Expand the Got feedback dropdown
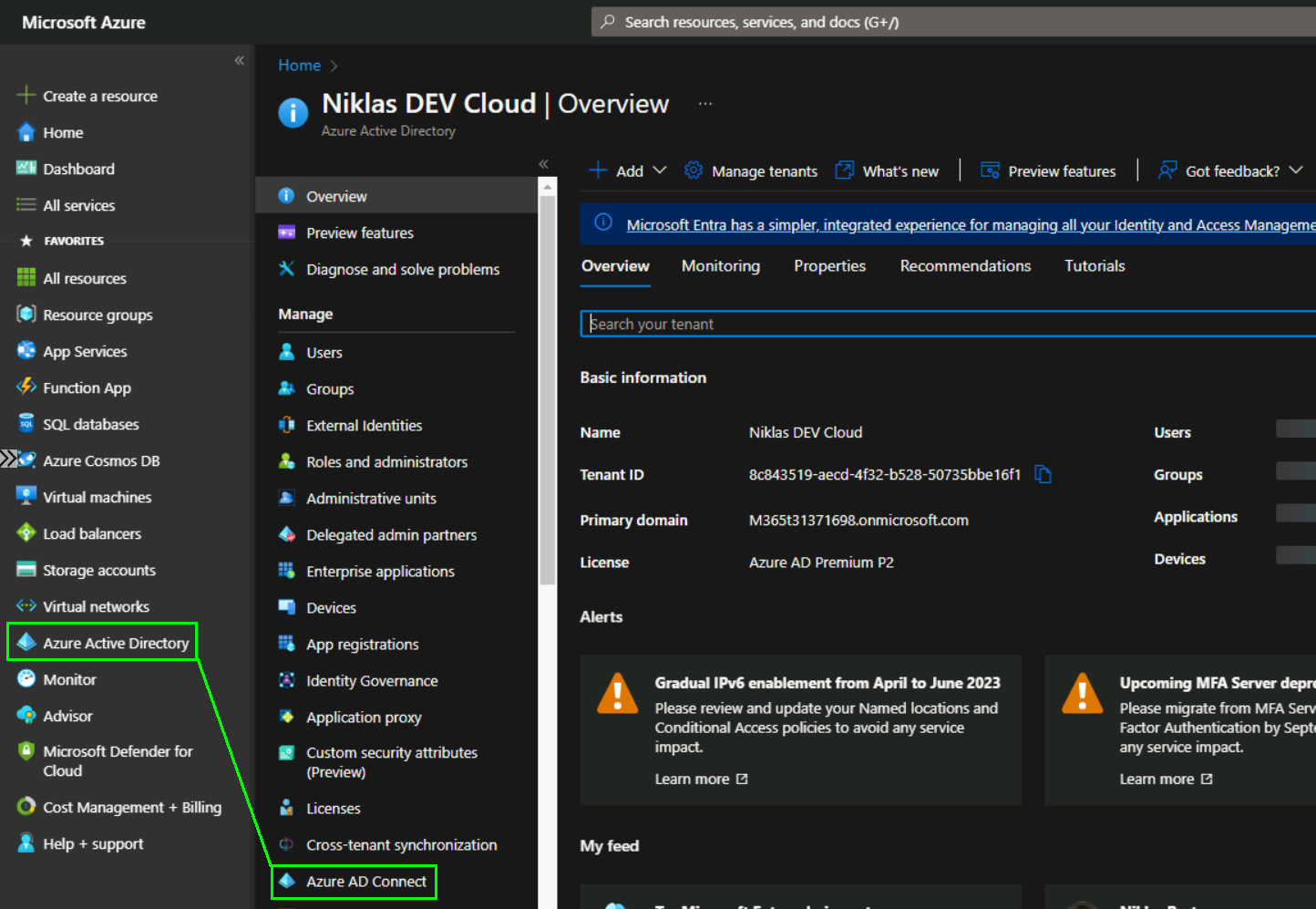The image size is (1316, 909). (1295, 170)
